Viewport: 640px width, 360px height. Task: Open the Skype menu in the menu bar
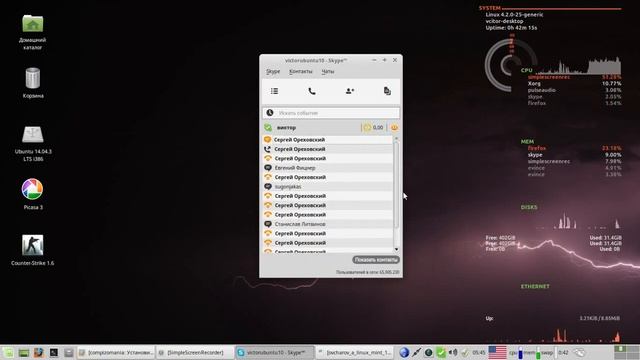tap(273, 71)
